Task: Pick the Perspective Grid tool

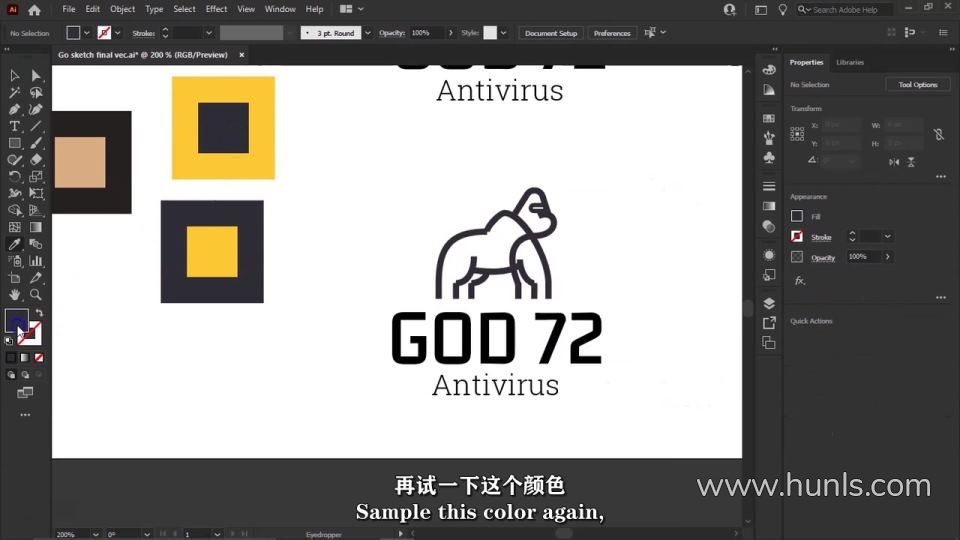Action: click(36, 210)
